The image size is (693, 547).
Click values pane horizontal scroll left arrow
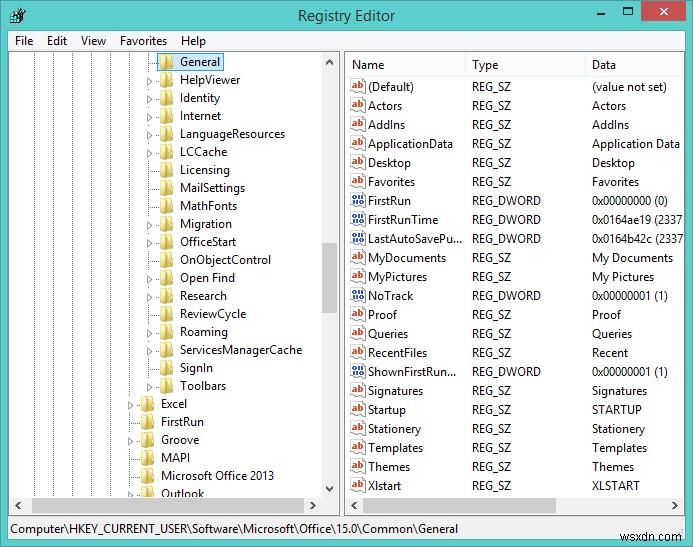pos(354,505)
